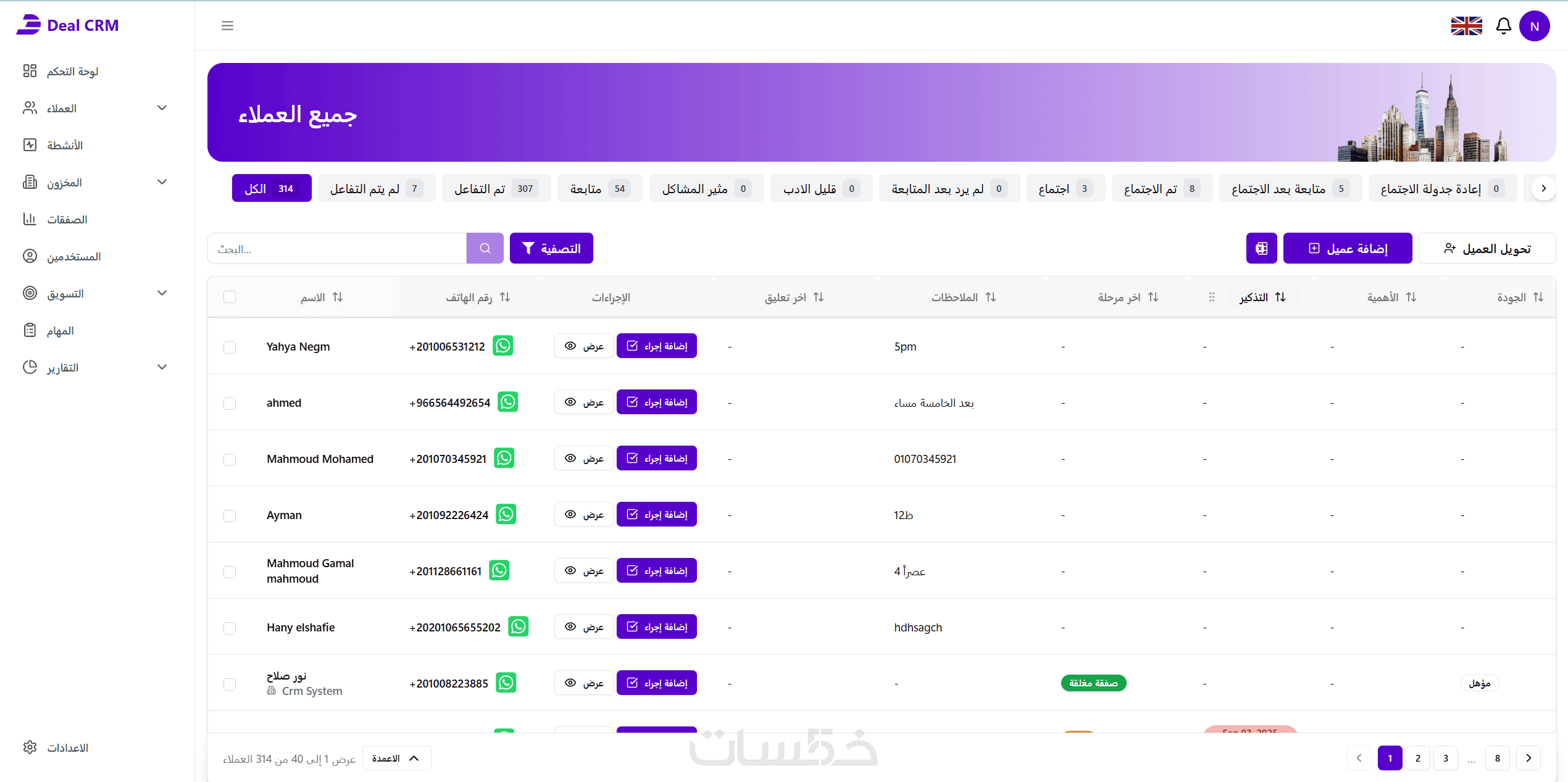Check the Mahmoud Mohamed row checkbox
The height and width of the screenshot is (782, 1568).
click(x=230, y=459)
